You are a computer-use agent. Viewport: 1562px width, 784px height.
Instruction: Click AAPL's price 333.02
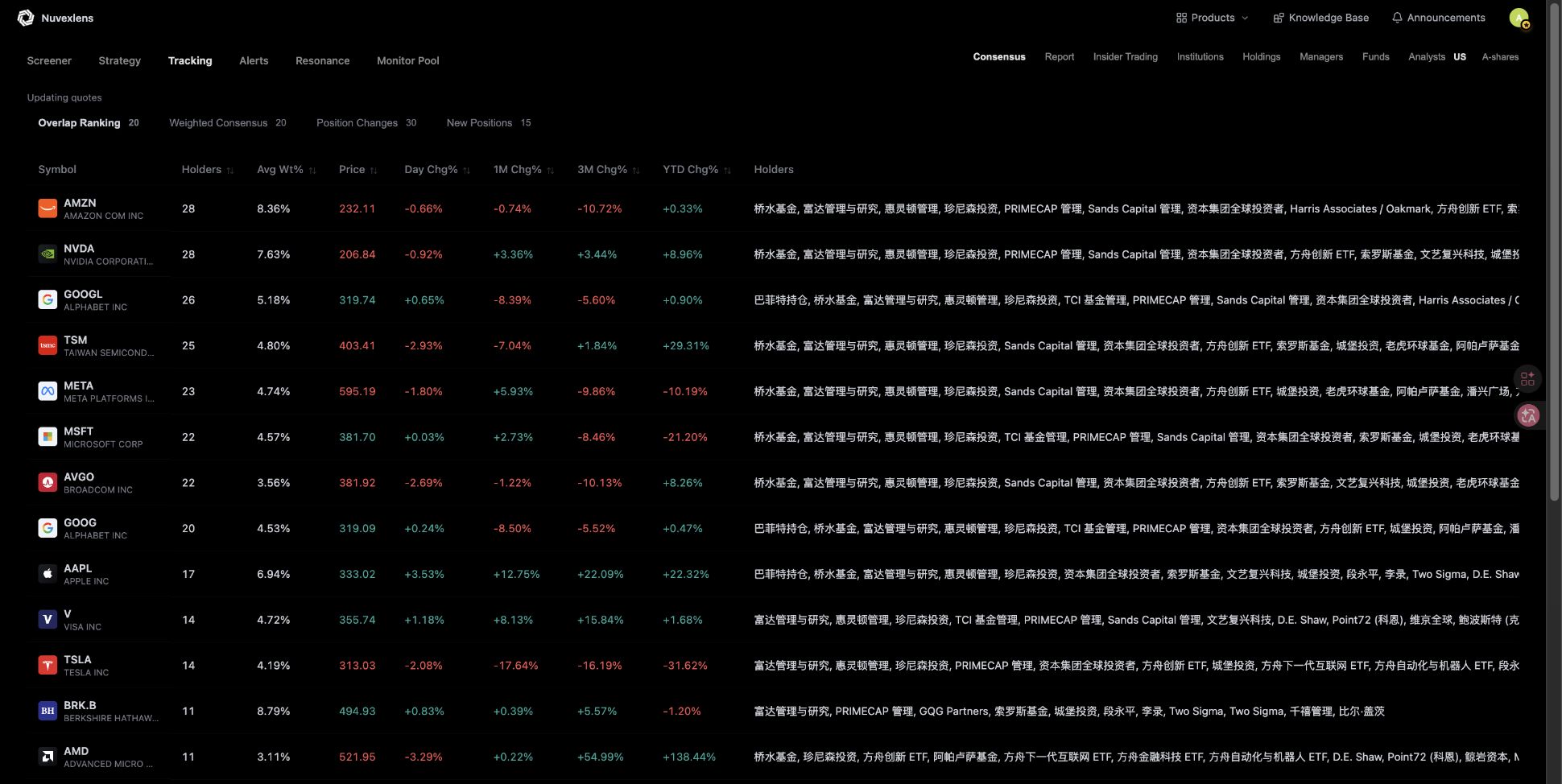tap(357, 574)
